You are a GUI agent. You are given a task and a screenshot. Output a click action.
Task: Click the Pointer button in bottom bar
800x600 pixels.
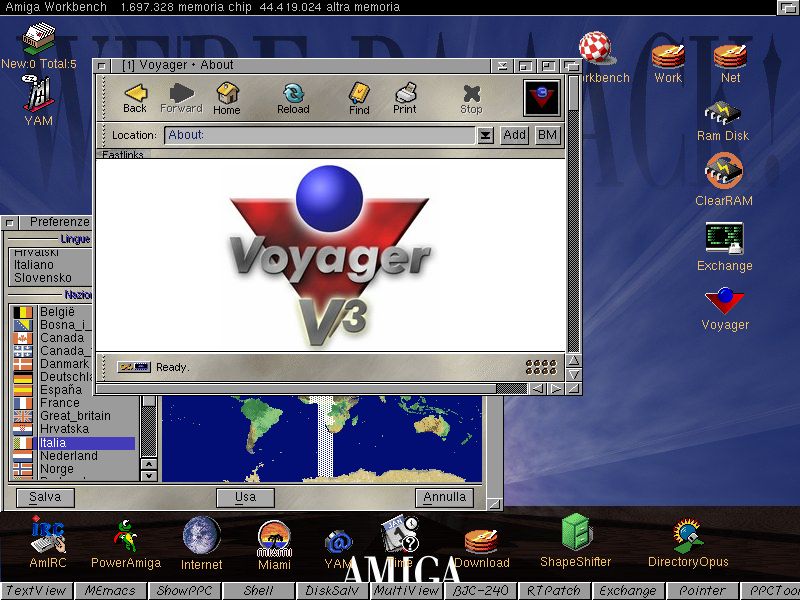point(702,591)
